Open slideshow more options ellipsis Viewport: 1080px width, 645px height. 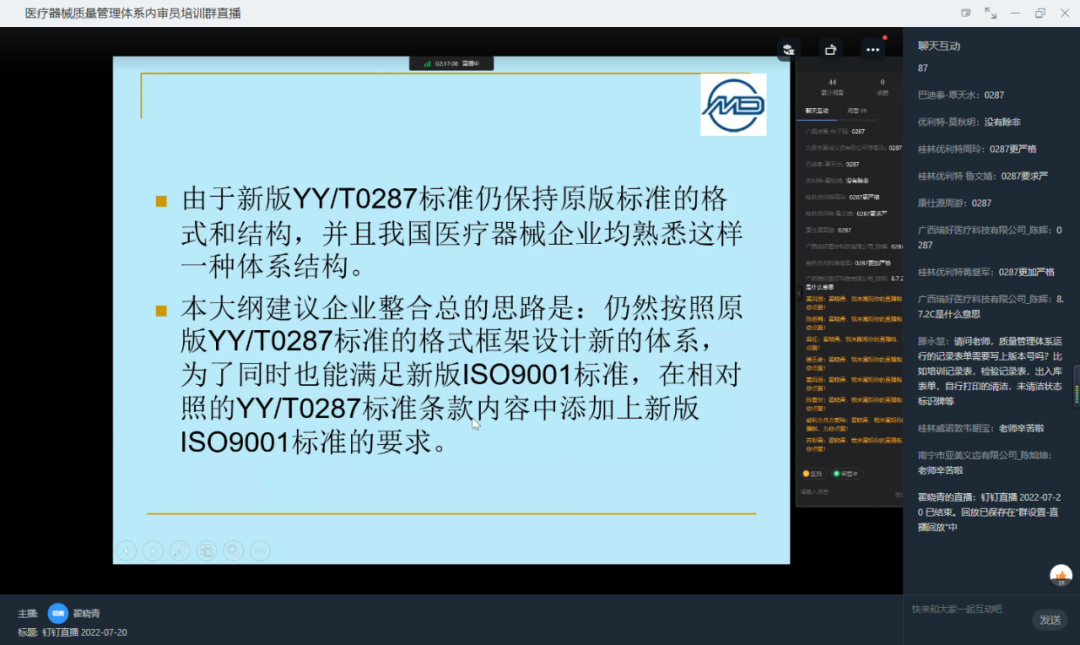pyautogui.click(x=260, y=551)
